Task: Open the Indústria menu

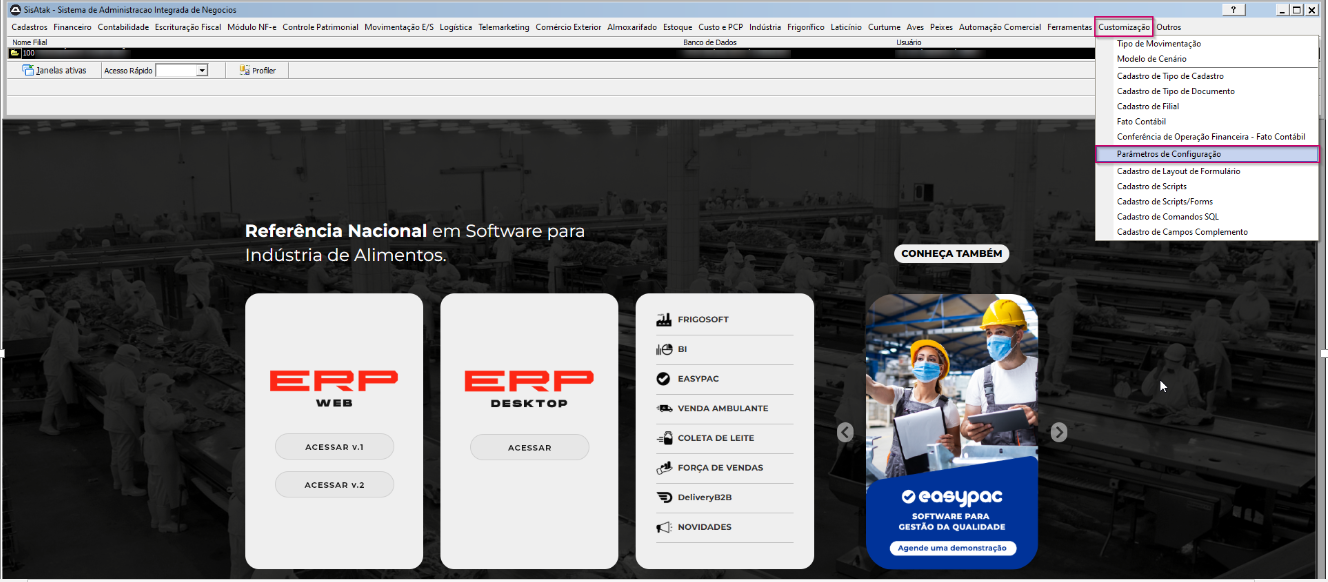Action: (x=765, y=27)
